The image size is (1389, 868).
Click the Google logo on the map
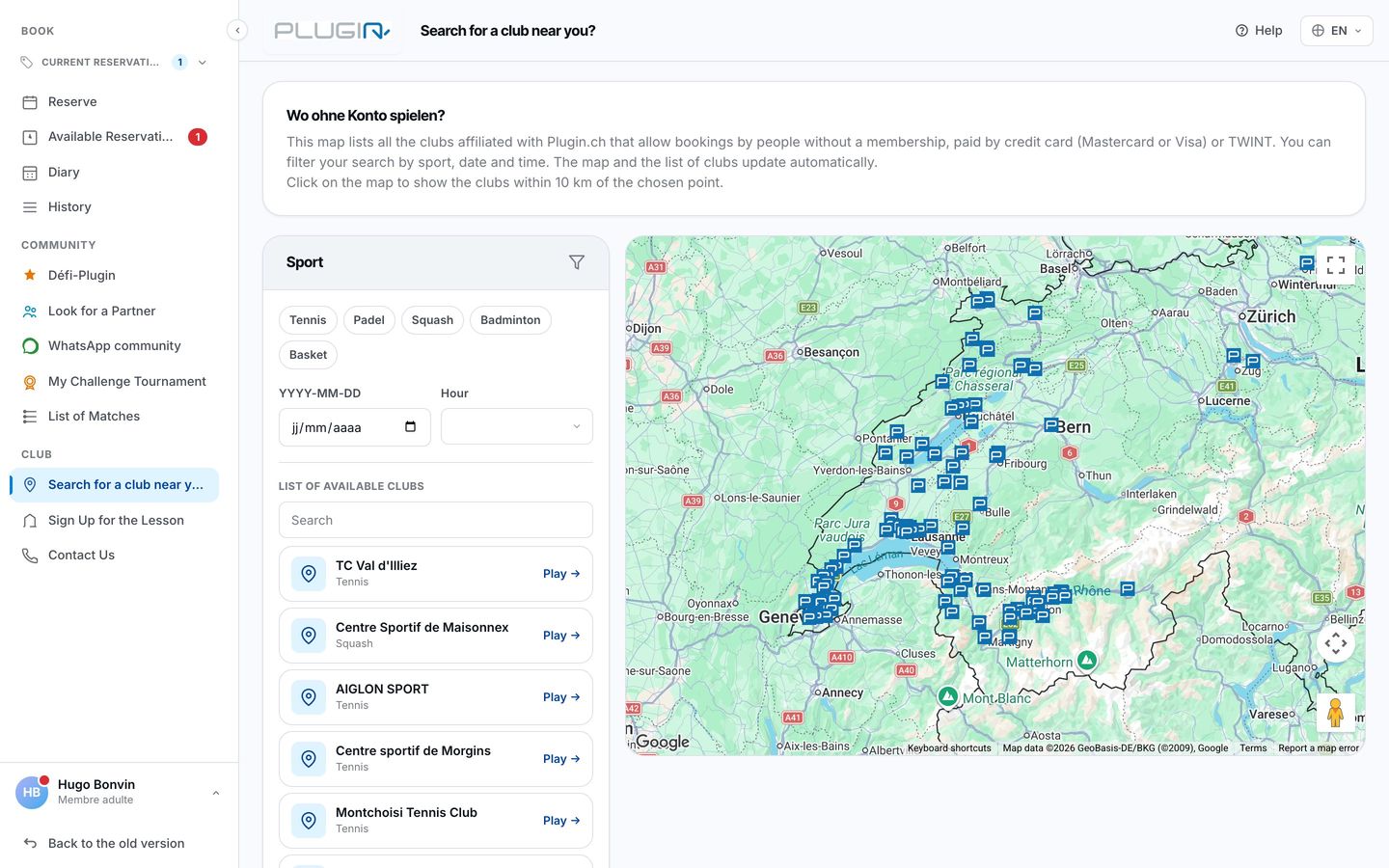(x=663, y=742)
